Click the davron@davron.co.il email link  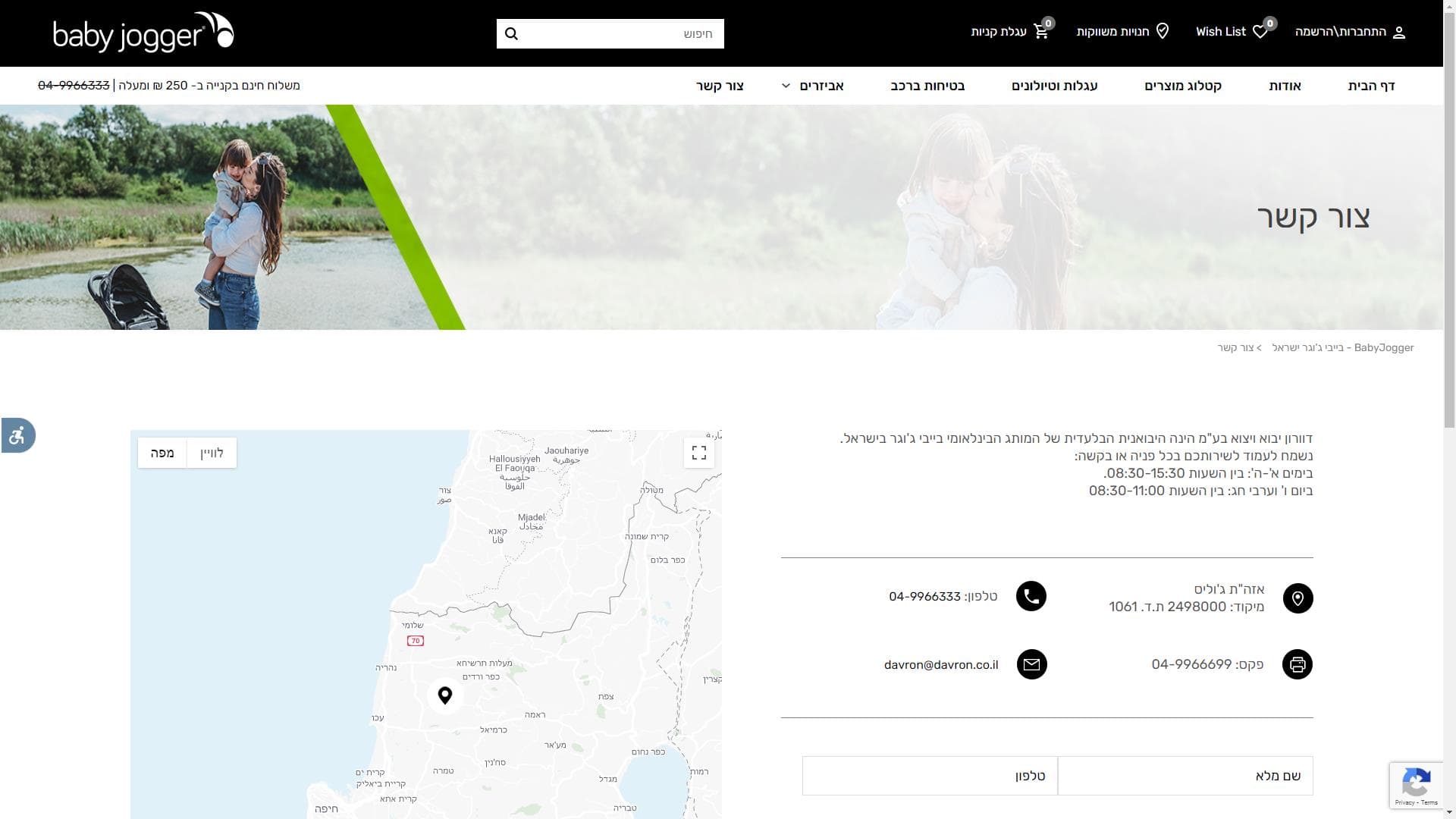point(940,665)
